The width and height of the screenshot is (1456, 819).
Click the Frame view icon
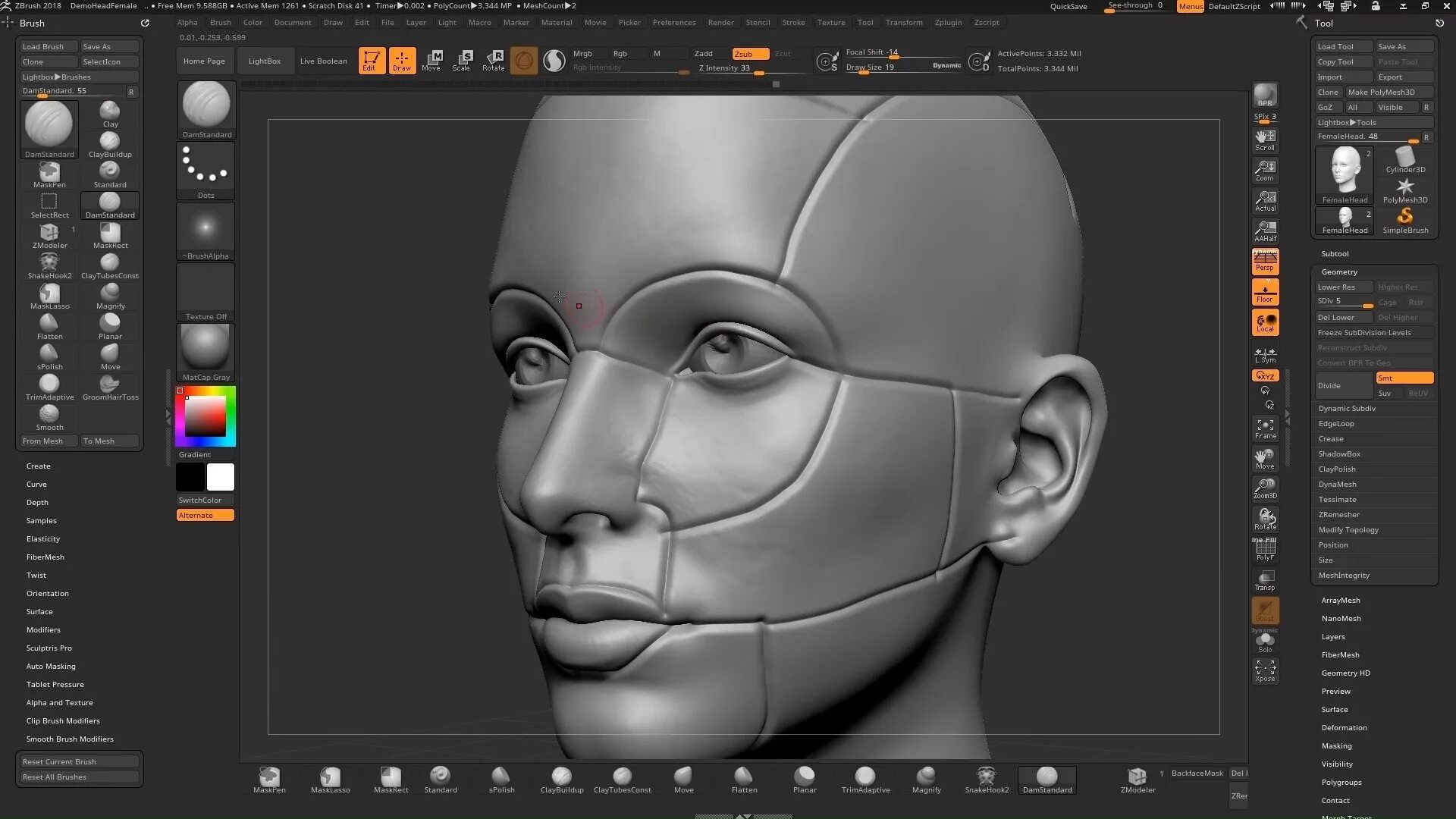[x=1265, y=428]
